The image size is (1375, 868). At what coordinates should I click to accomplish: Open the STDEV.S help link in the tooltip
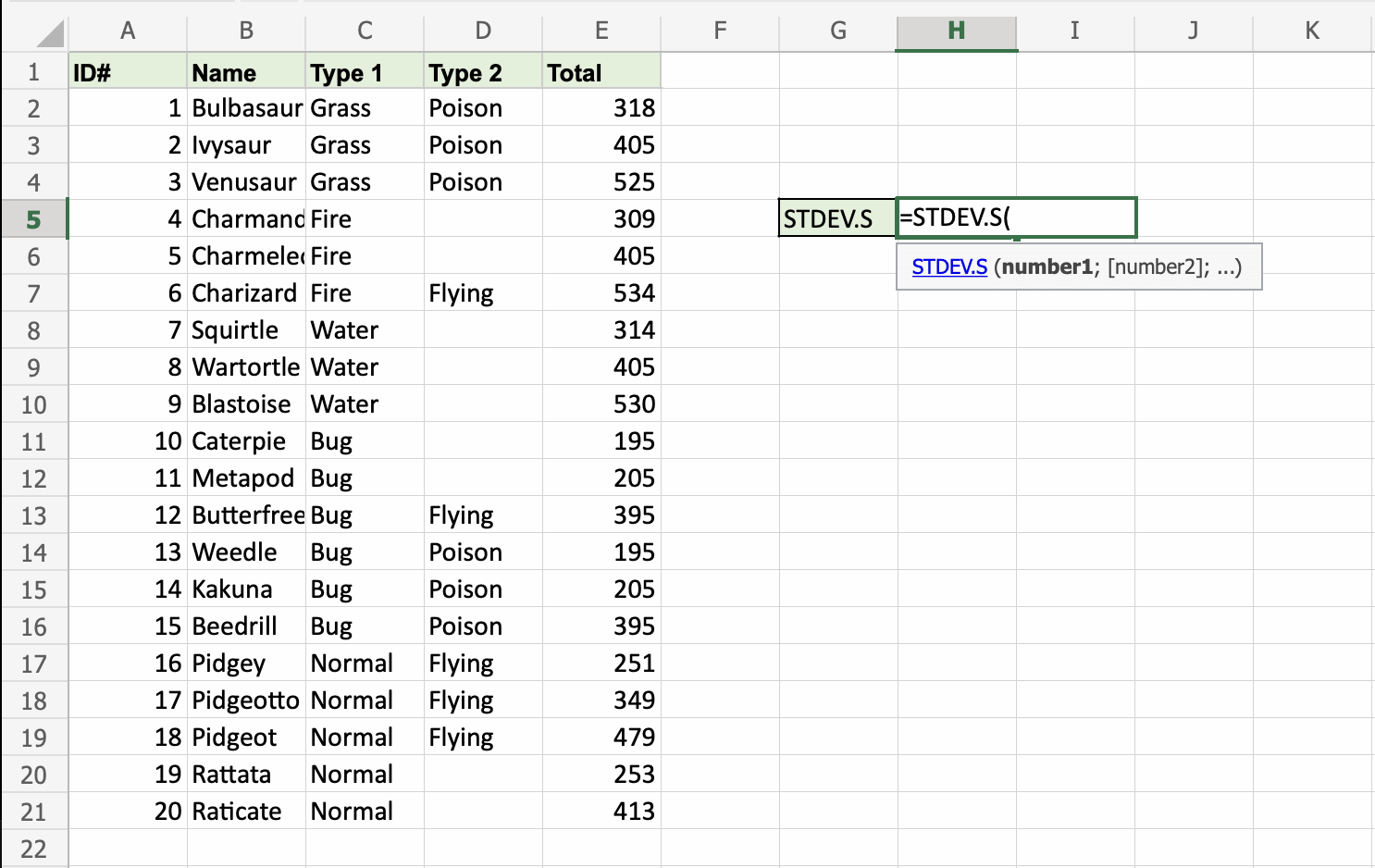(949, 267)
